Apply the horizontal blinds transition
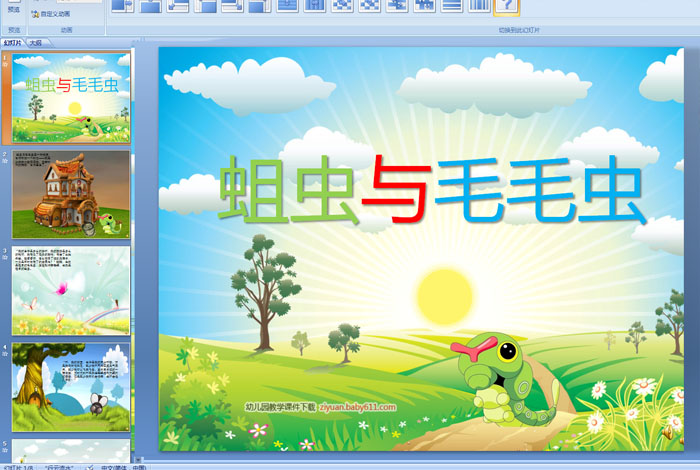 click(x=452, y=5)
